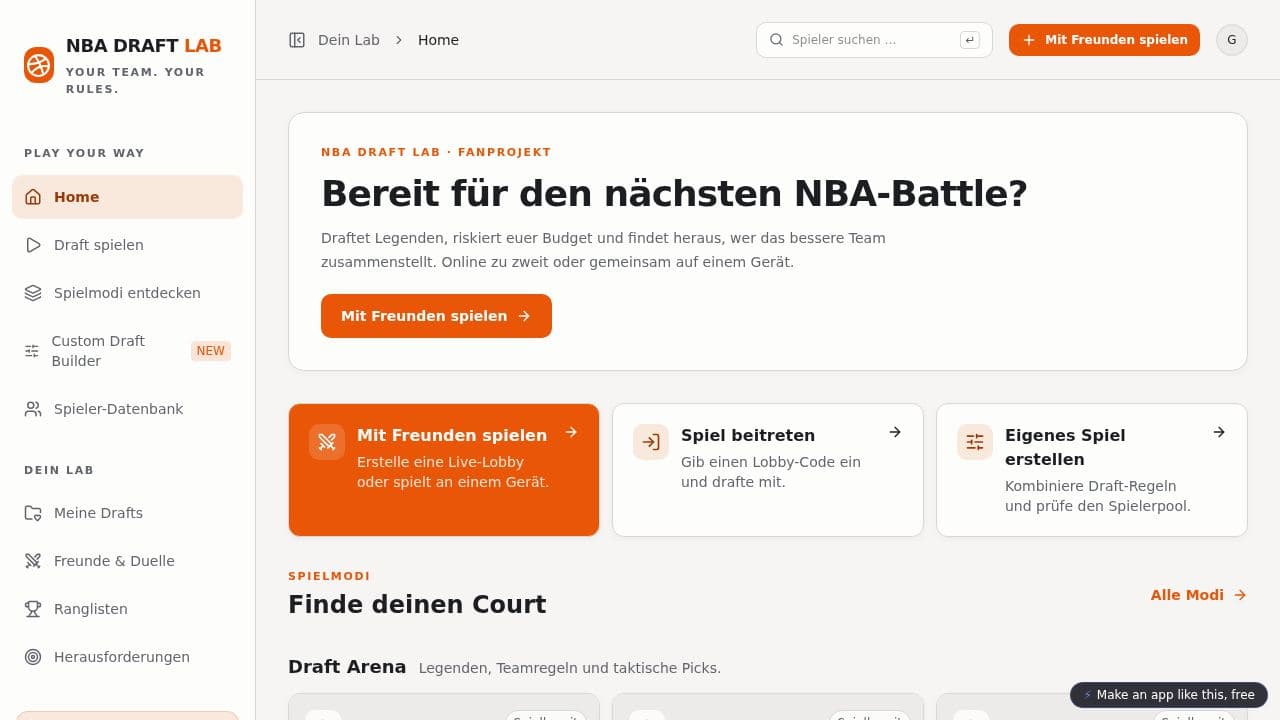Screen dimensions: 1280x720
Task: Click the arrow on Spiel beitreten card
Action: pos(895,432)
